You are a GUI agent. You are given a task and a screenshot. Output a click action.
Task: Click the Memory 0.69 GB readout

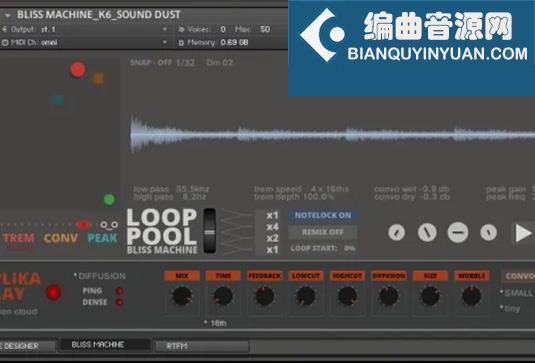pyautogui.click(x=214, y=43)
